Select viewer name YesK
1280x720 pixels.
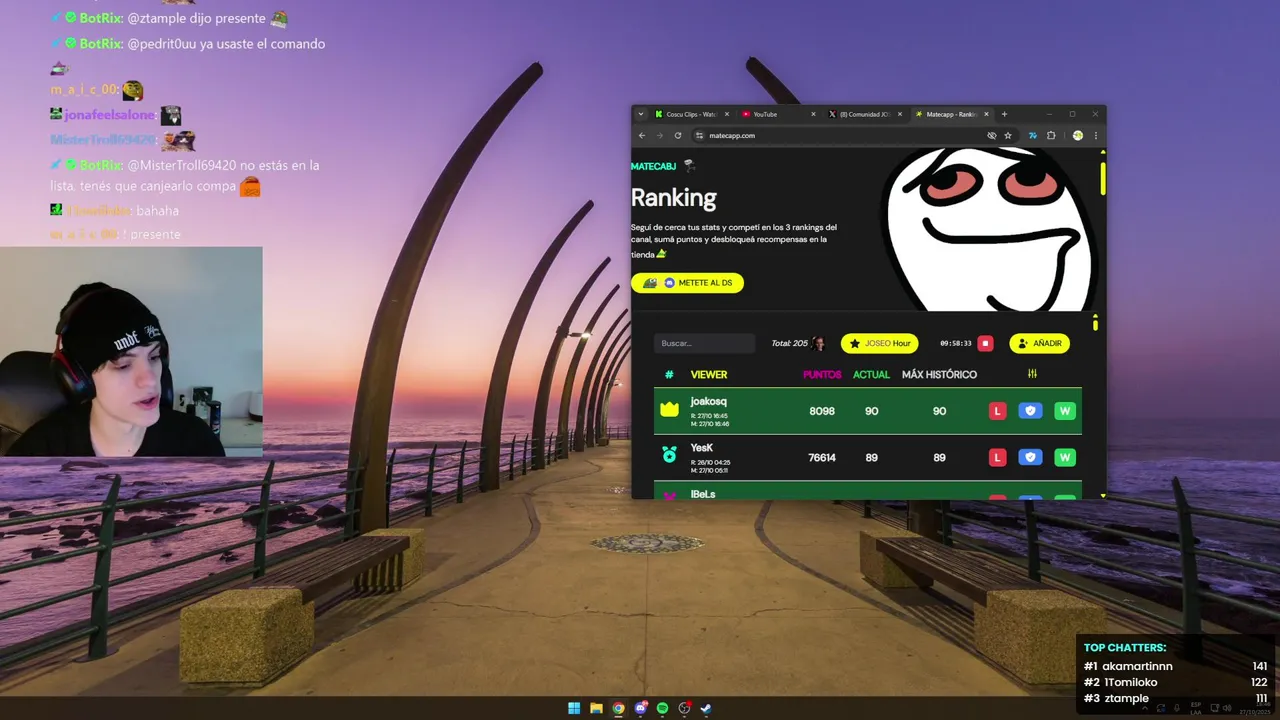(x=701, y=447)
